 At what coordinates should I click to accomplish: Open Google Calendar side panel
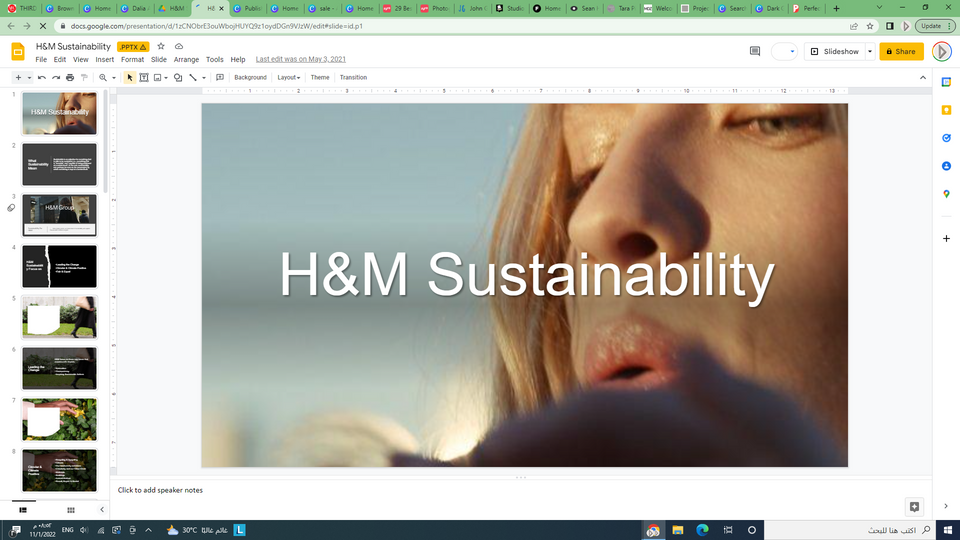(x=946, y=82)
